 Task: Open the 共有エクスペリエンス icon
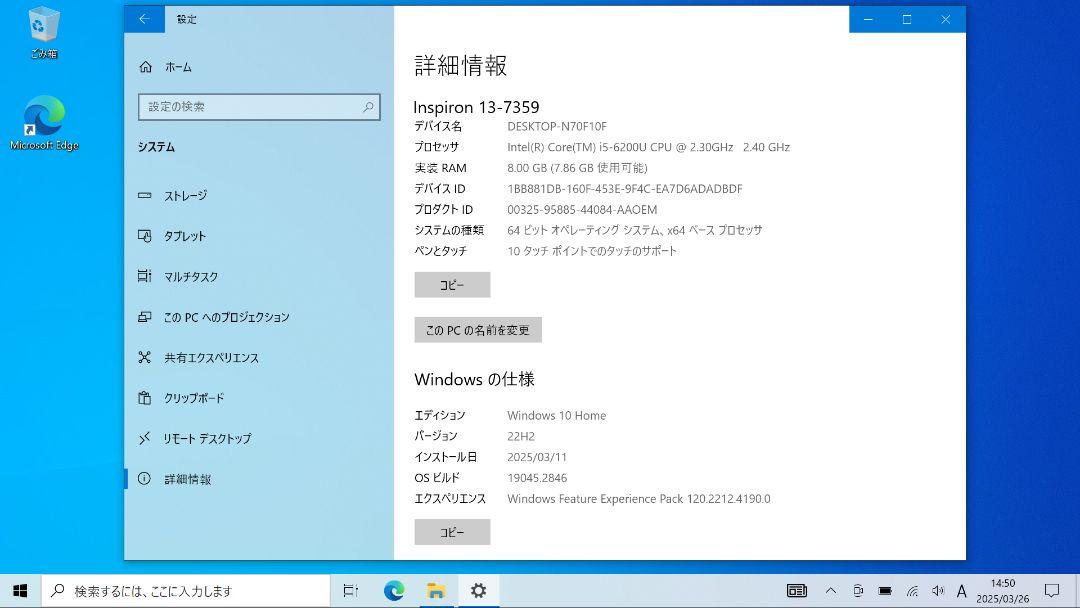(145, 357)
